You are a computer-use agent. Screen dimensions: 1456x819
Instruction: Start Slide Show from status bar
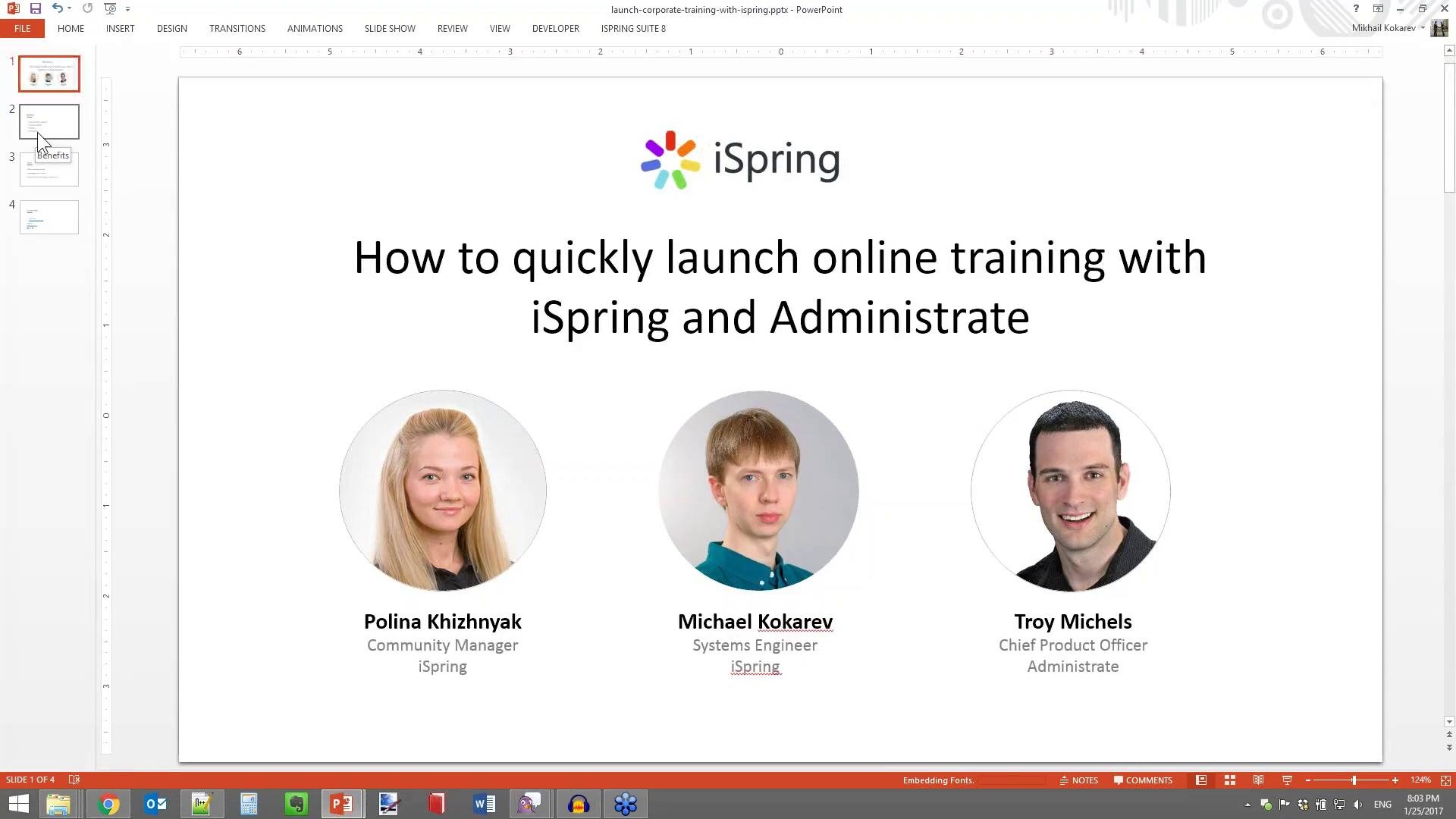tap(1287, 780)
